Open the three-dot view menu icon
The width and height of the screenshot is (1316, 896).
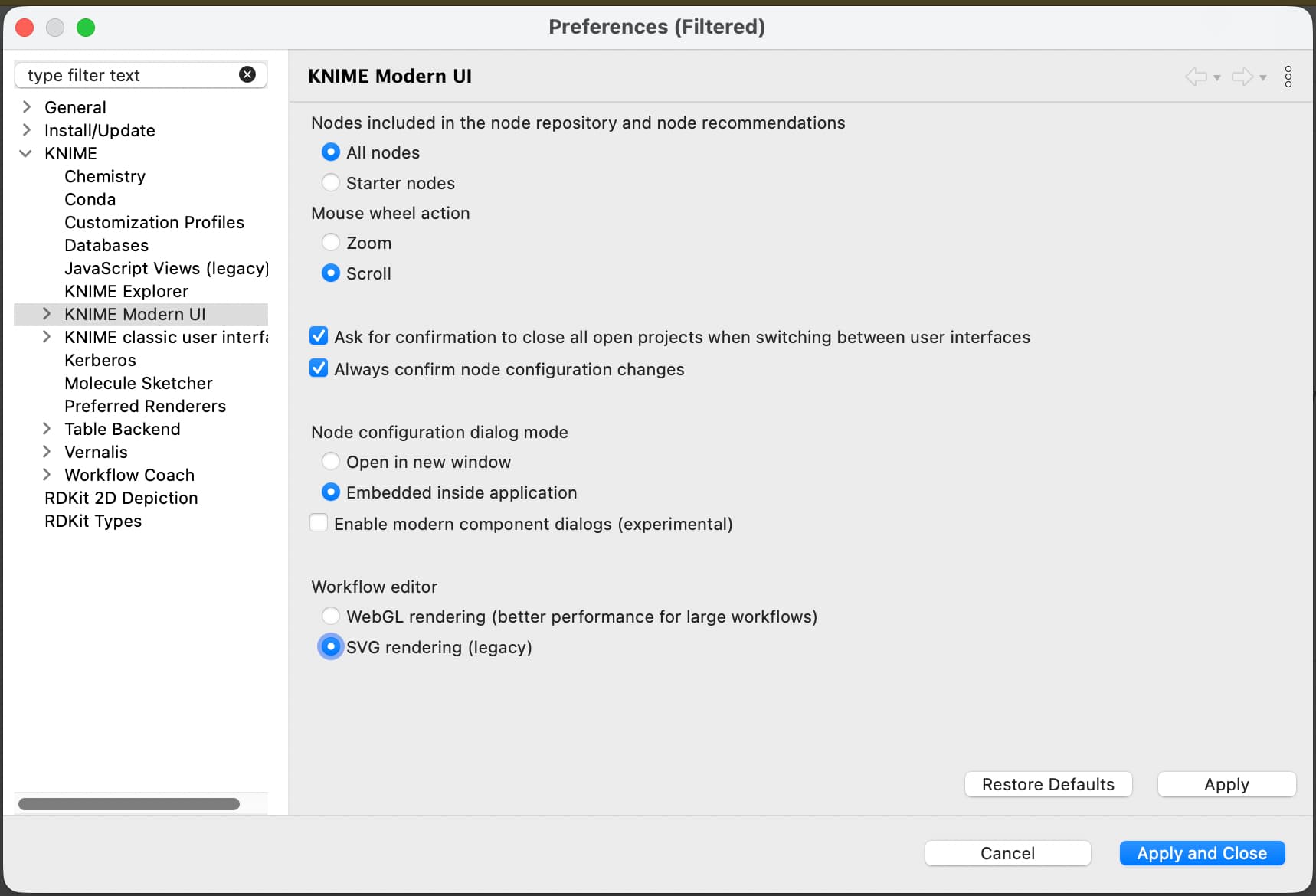point(1288,77)
